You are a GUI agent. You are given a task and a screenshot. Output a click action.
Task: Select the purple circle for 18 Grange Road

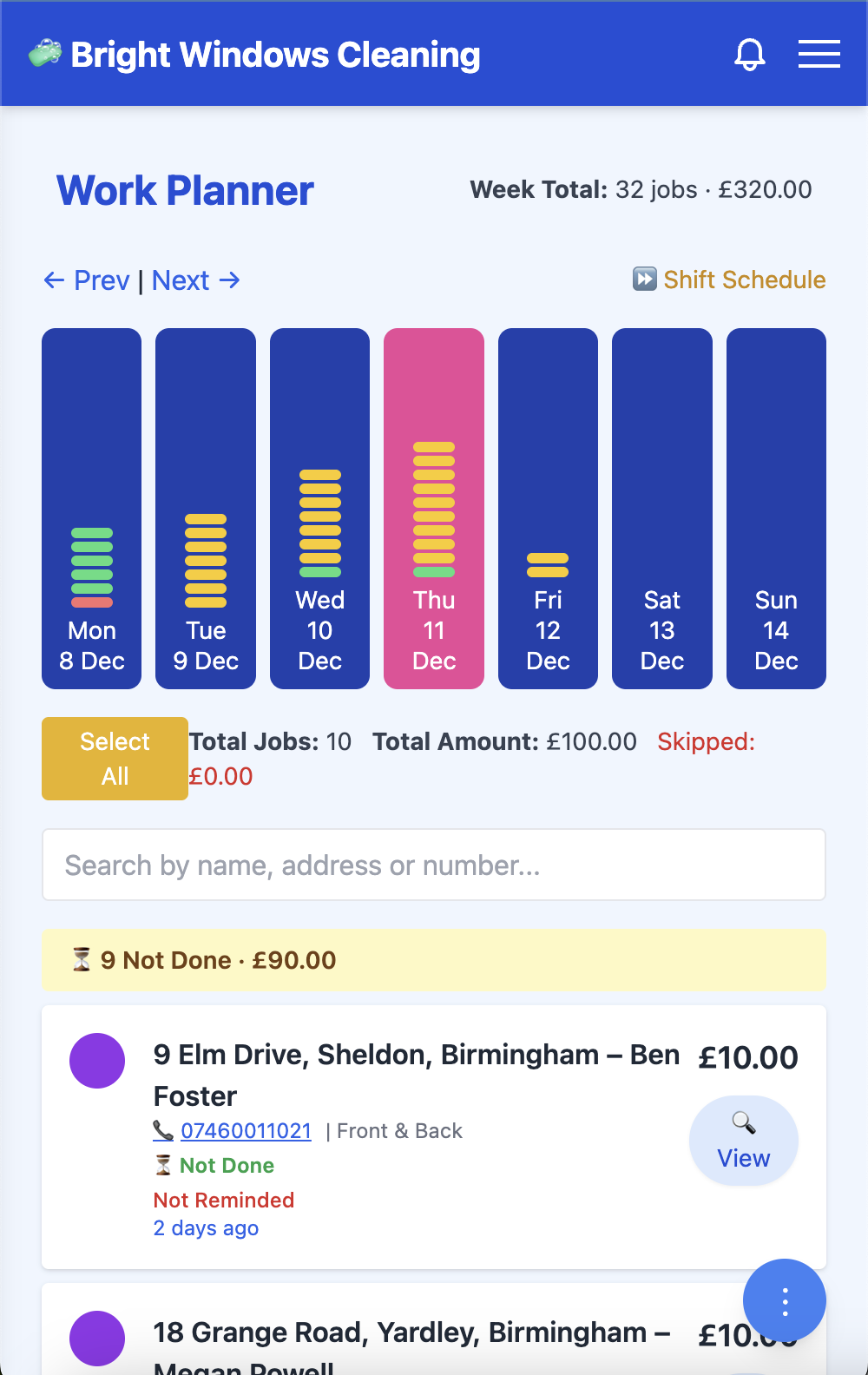tap(97, 1338)
